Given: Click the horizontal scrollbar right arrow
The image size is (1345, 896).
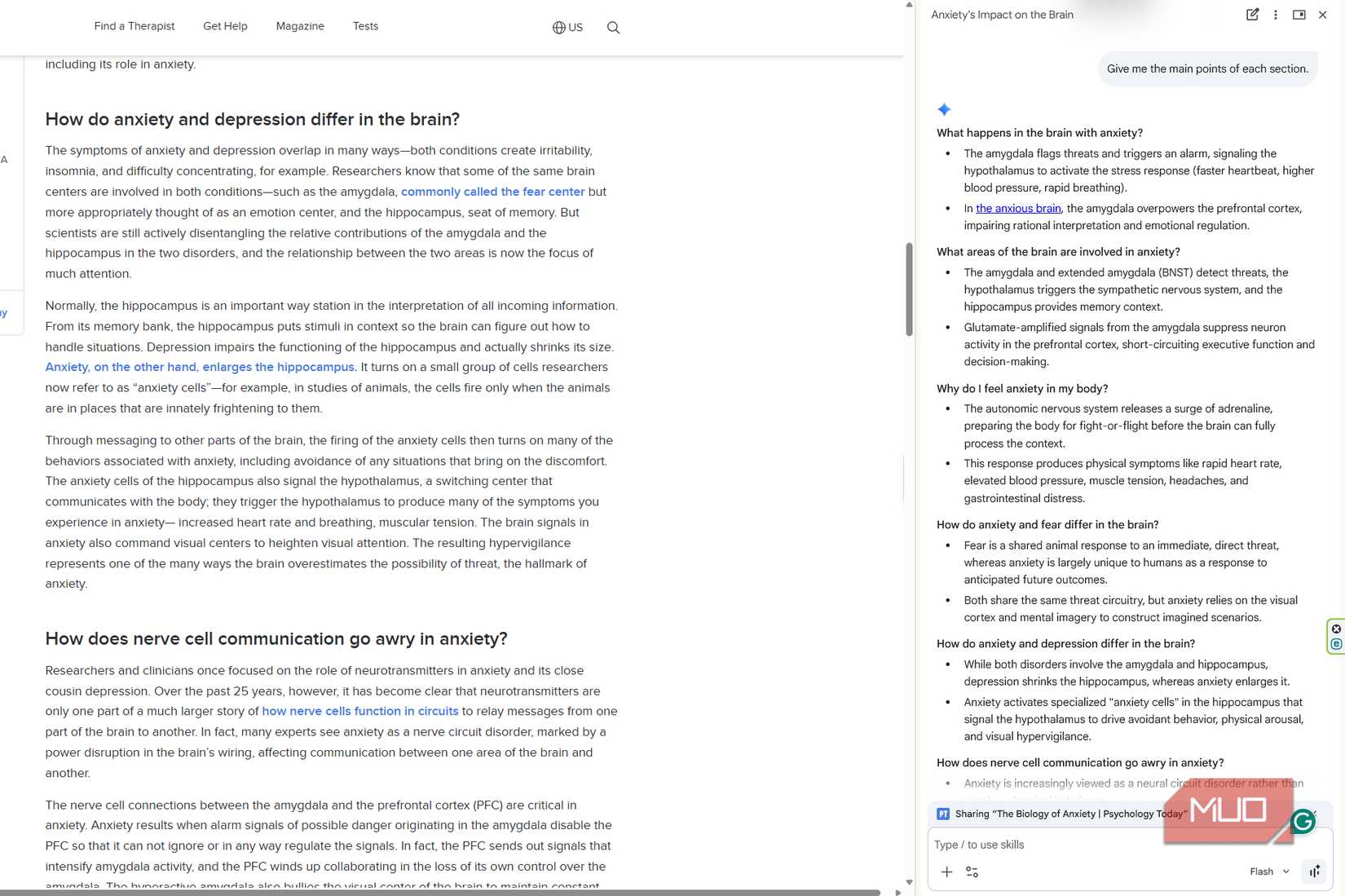Looking at the screenshot, I should pyautogui.click(x=897, y=892).
